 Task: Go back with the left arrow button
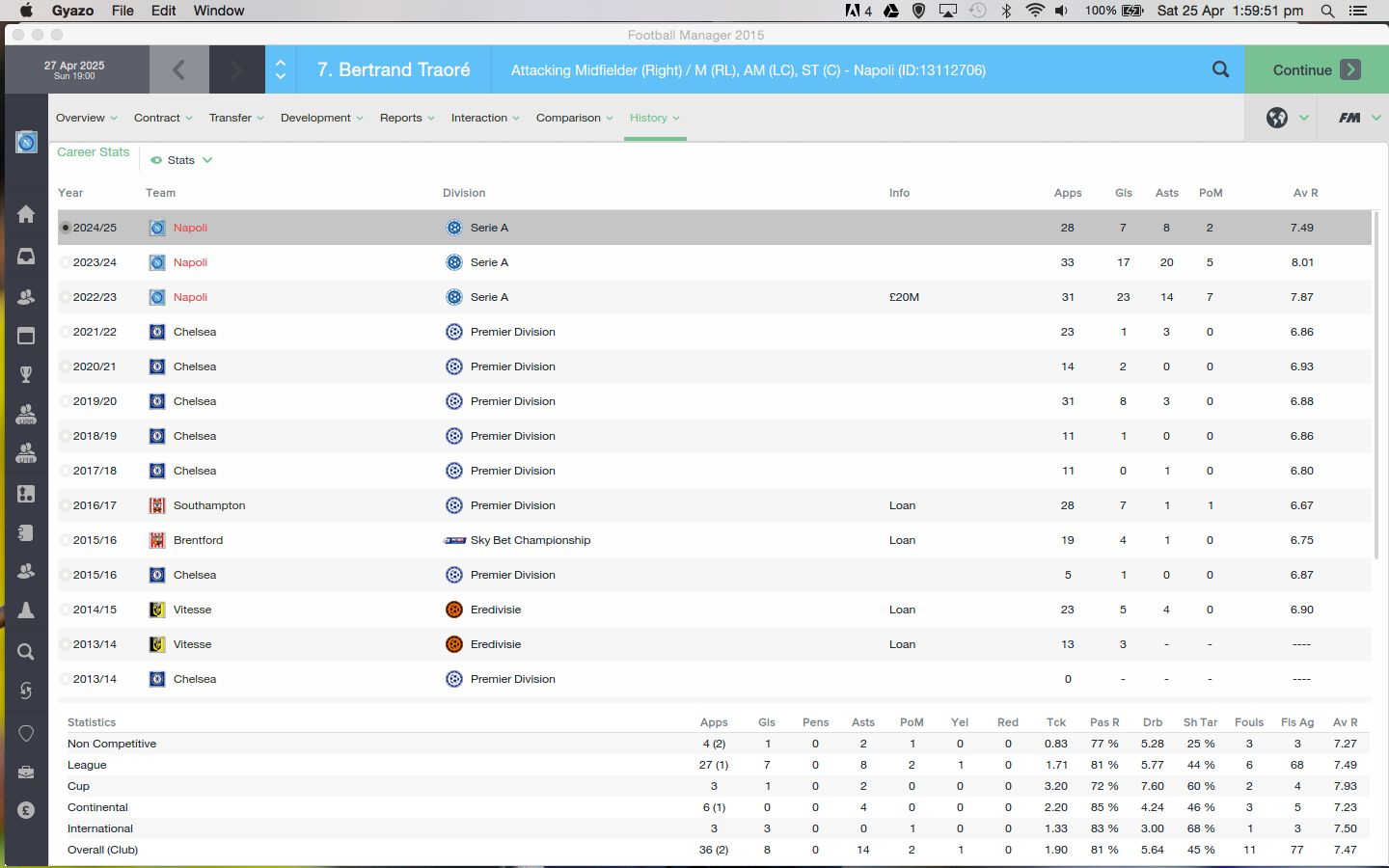pos(178,69)
